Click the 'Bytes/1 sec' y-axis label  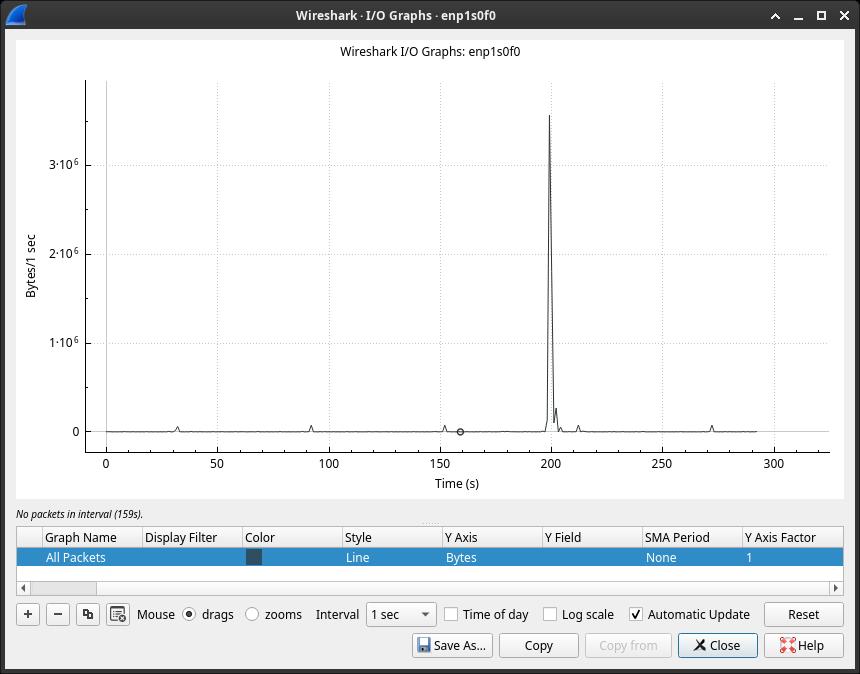[x=31, y=266]
